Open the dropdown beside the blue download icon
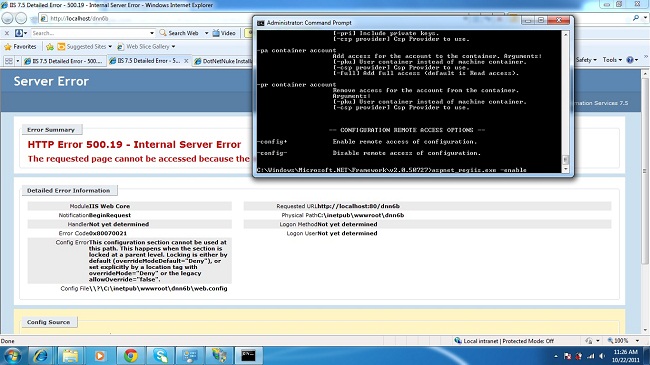The height and width of the screenshot is (365, 650). 25,33
